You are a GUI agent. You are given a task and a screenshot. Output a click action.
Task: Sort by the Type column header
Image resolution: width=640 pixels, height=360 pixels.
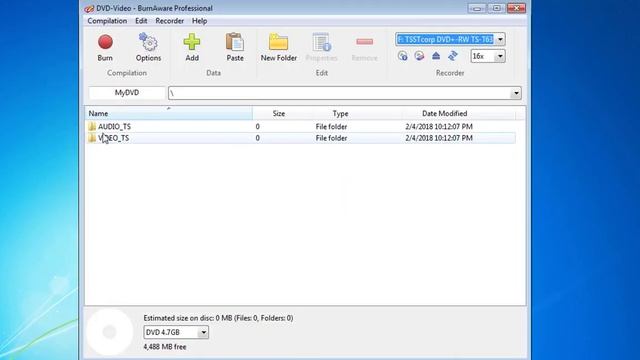pyautogui.click(x=340, y=113)
